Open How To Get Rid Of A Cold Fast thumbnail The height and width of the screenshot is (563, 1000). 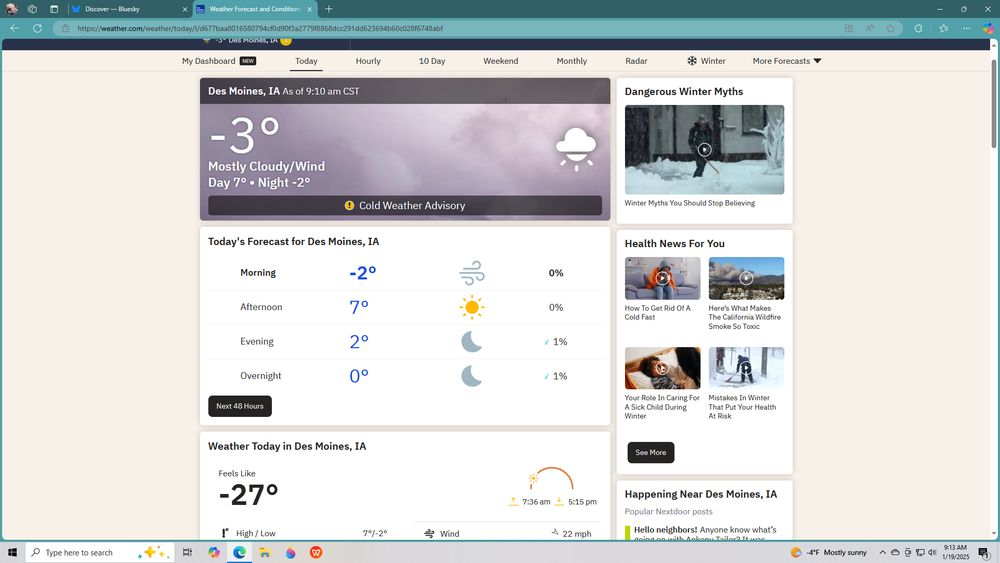click(x=663, y=278)
